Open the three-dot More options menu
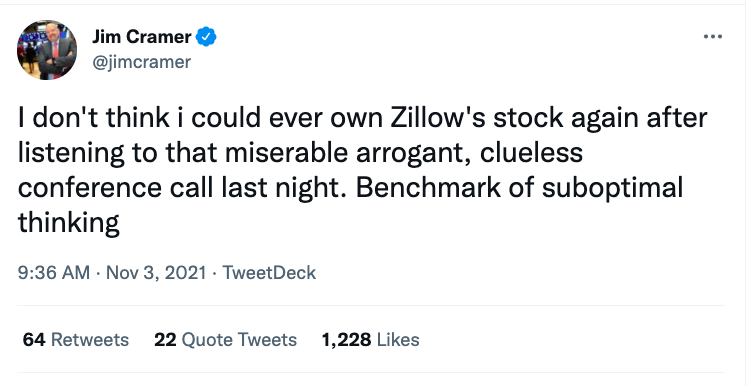Image resolution: width=751 pixels, height=386 pixels. (x=713, y=37)
